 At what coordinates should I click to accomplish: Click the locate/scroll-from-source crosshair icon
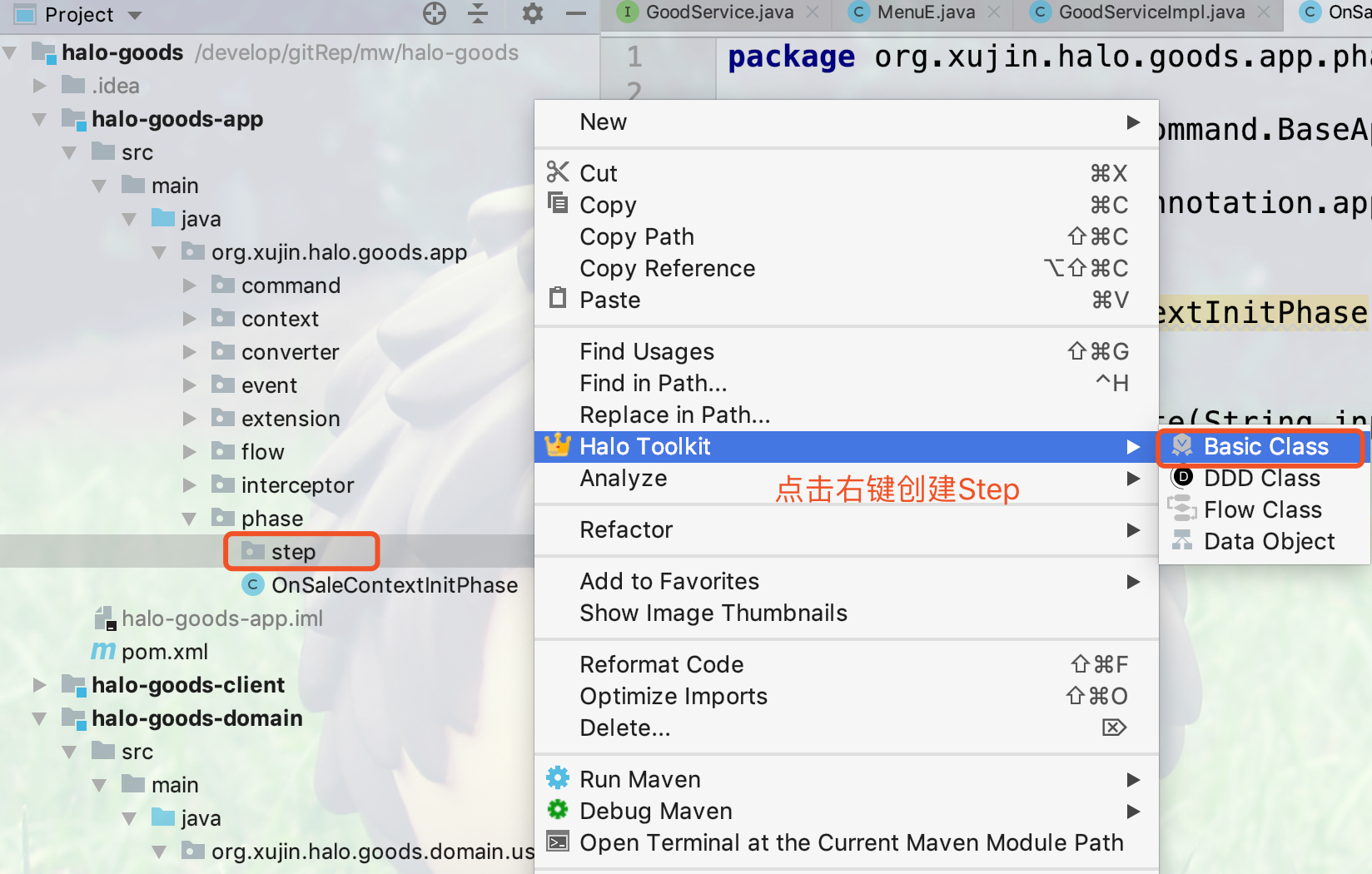pyautogui.click(x=435, y=13)
